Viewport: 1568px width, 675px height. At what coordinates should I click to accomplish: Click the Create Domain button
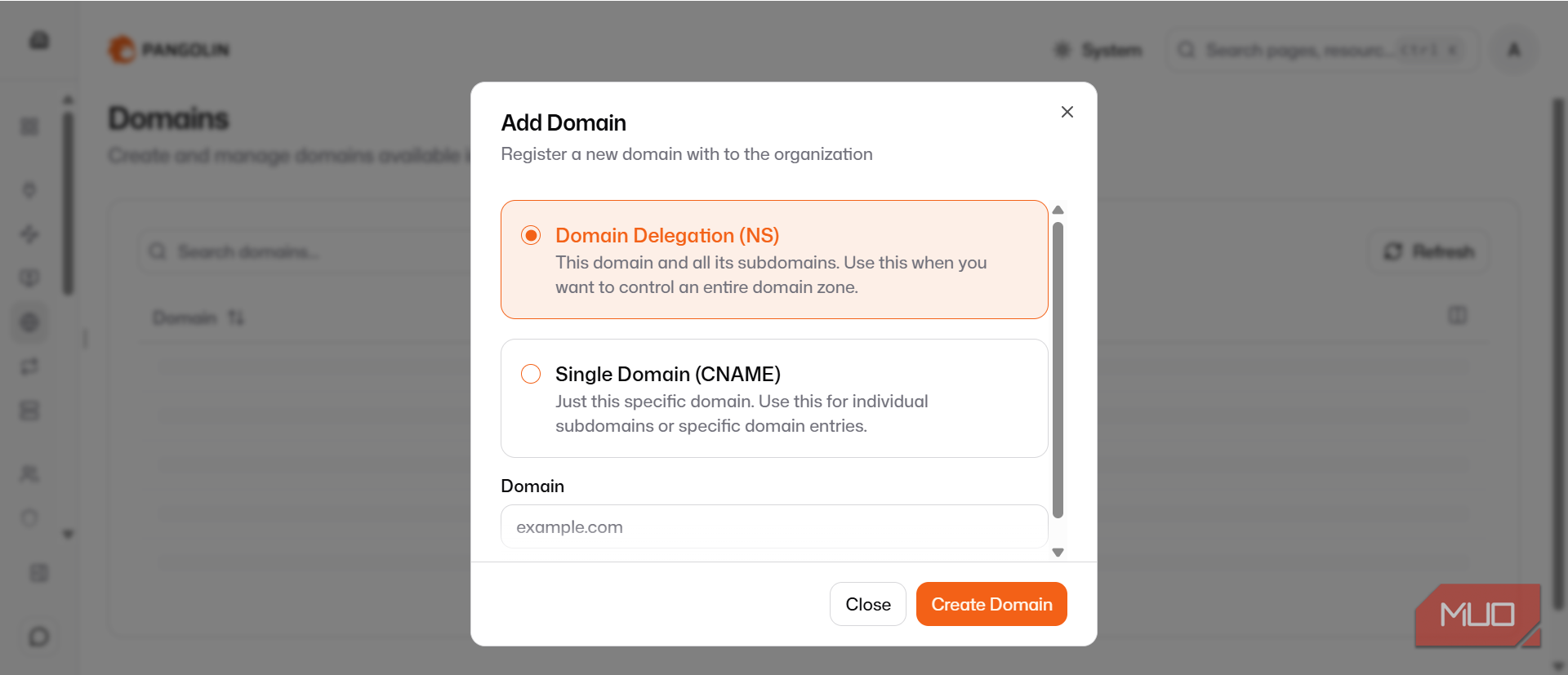click(991, 604)
